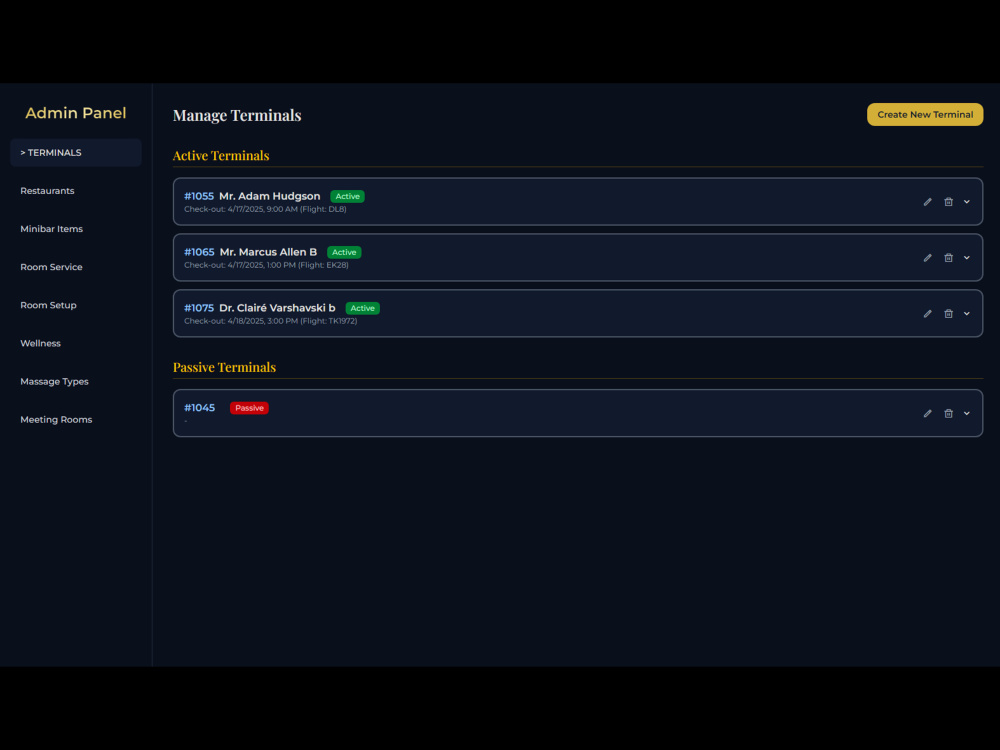Edit passive terminal #1045 with pencil icon

click(927, 413)
